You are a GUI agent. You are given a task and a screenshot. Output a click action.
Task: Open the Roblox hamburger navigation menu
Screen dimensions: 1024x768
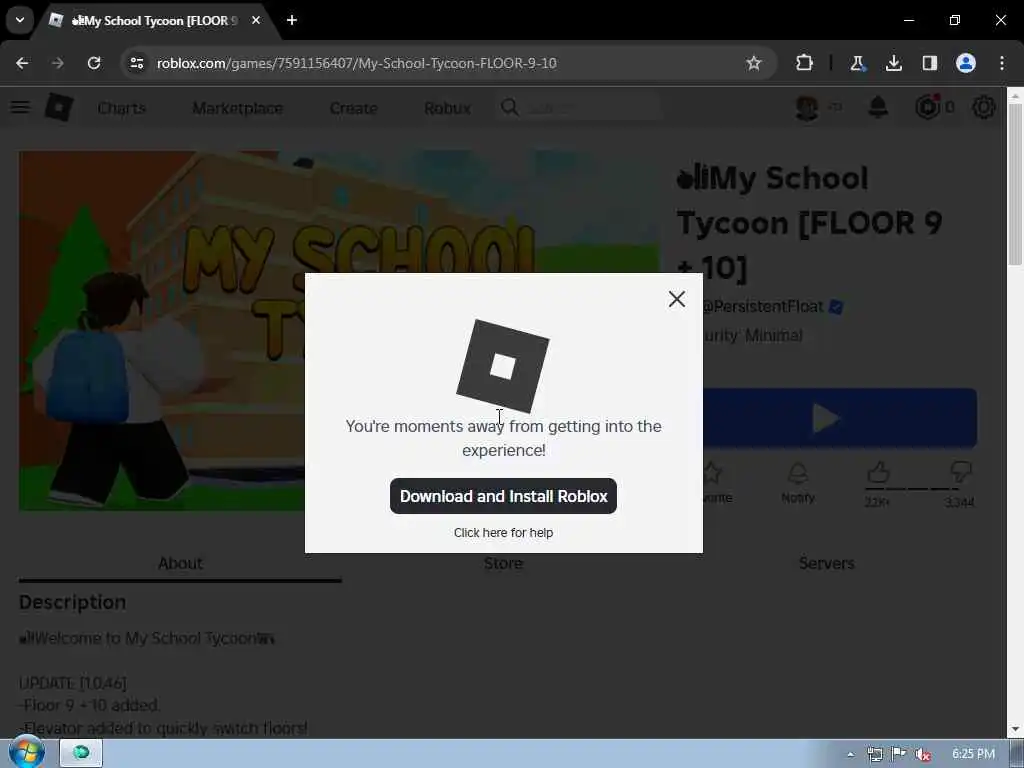(20, 107)
